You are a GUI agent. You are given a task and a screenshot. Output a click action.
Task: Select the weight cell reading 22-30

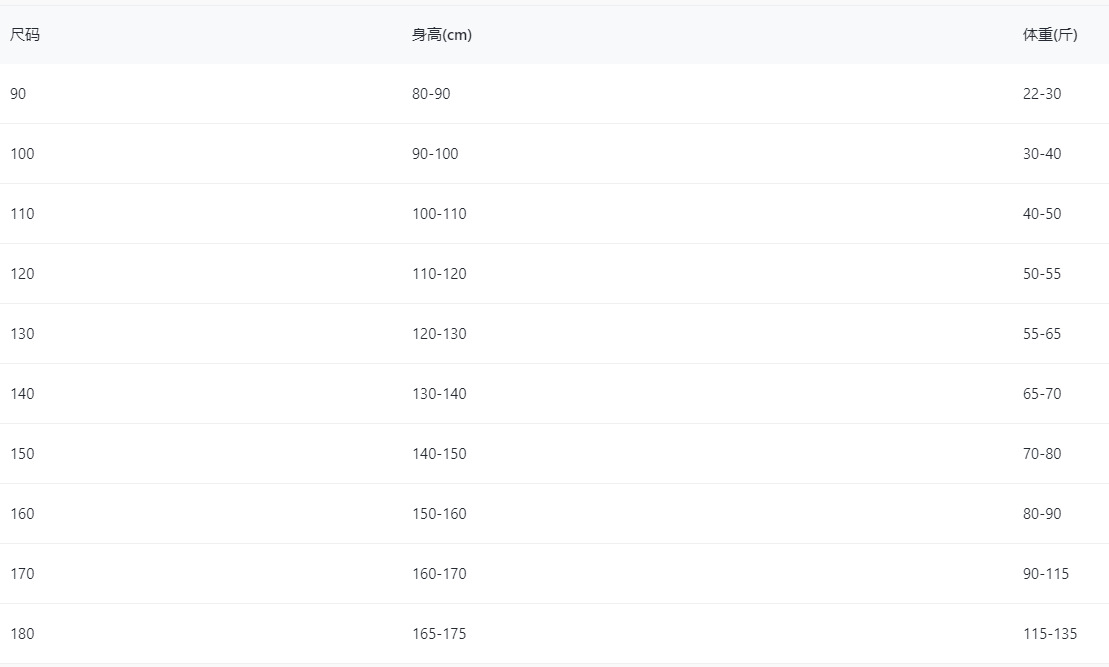click(x=1042, y=94)
